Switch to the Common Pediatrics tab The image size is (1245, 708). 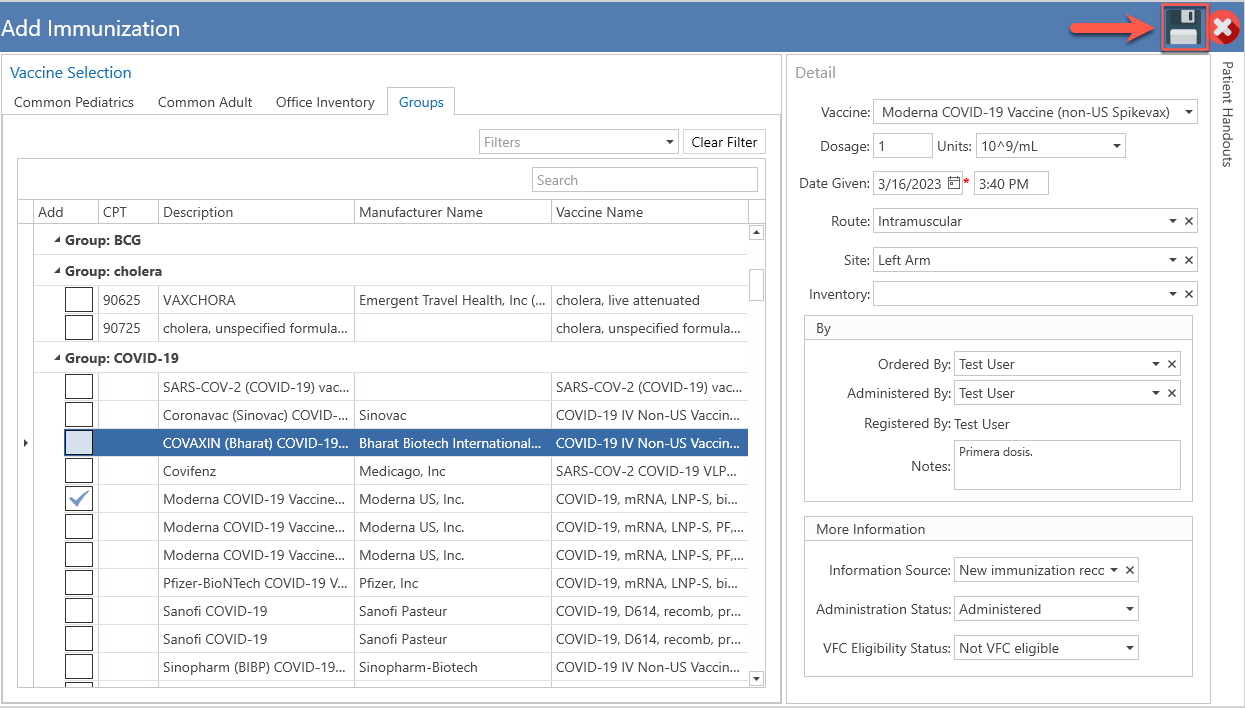click(74, 102)
